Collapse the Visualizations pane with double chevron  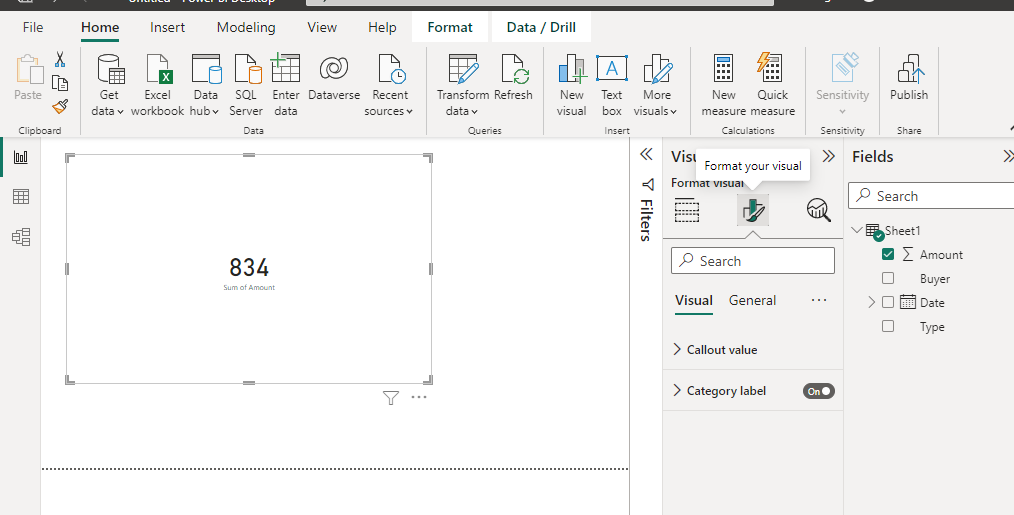(828, 156)
